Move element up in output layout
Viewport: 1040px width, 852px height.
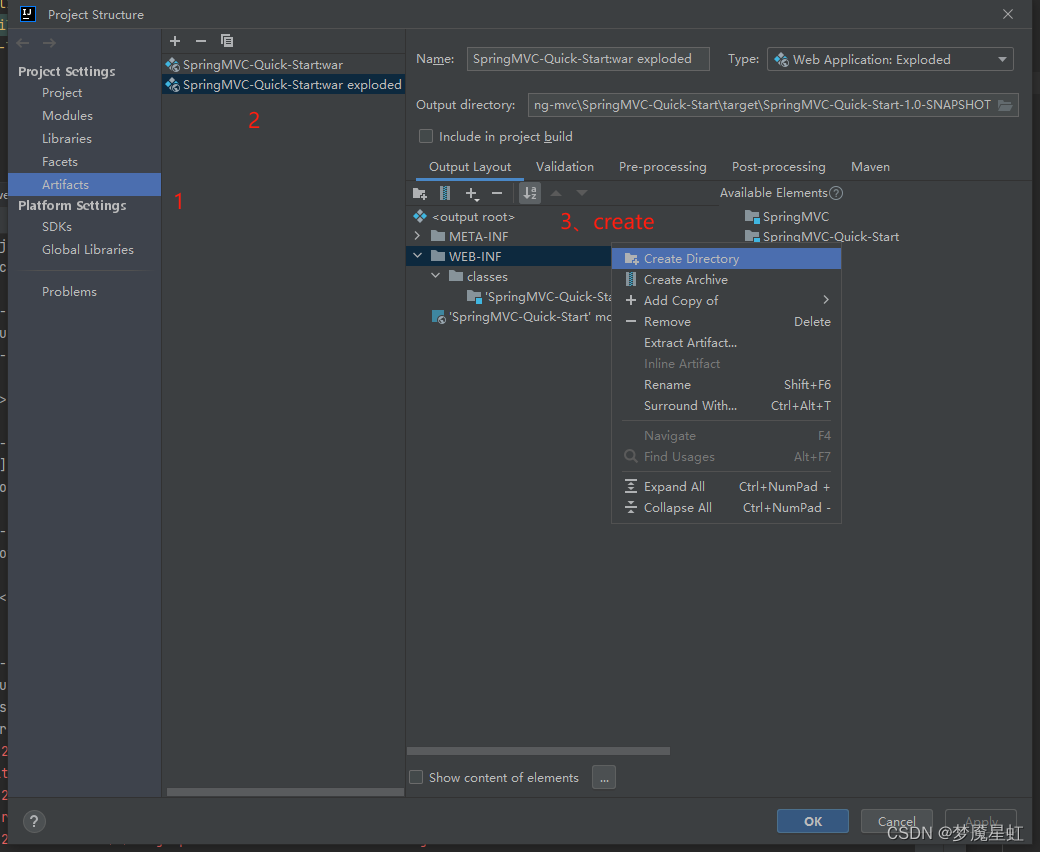coord(556,193)
